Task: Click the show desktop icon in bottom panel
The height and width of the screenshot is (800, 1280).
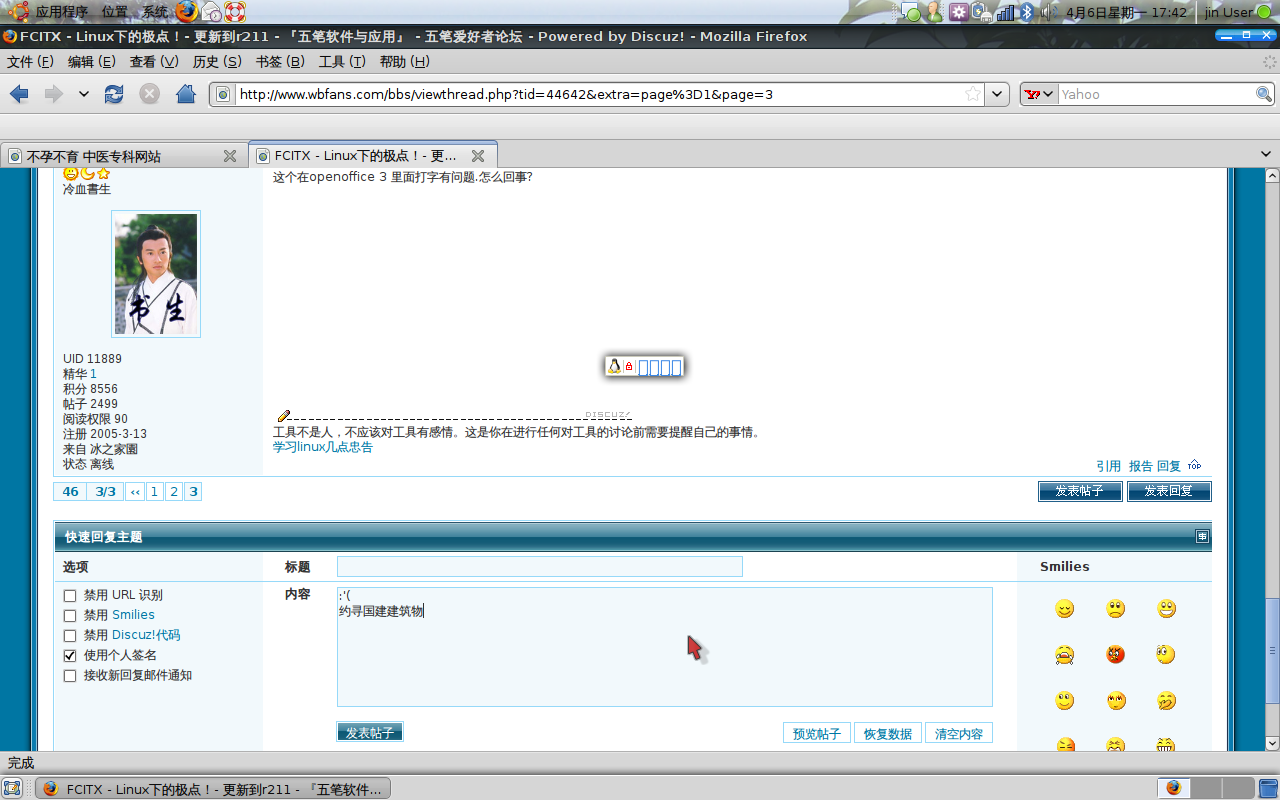Action: tap(13, 788)
